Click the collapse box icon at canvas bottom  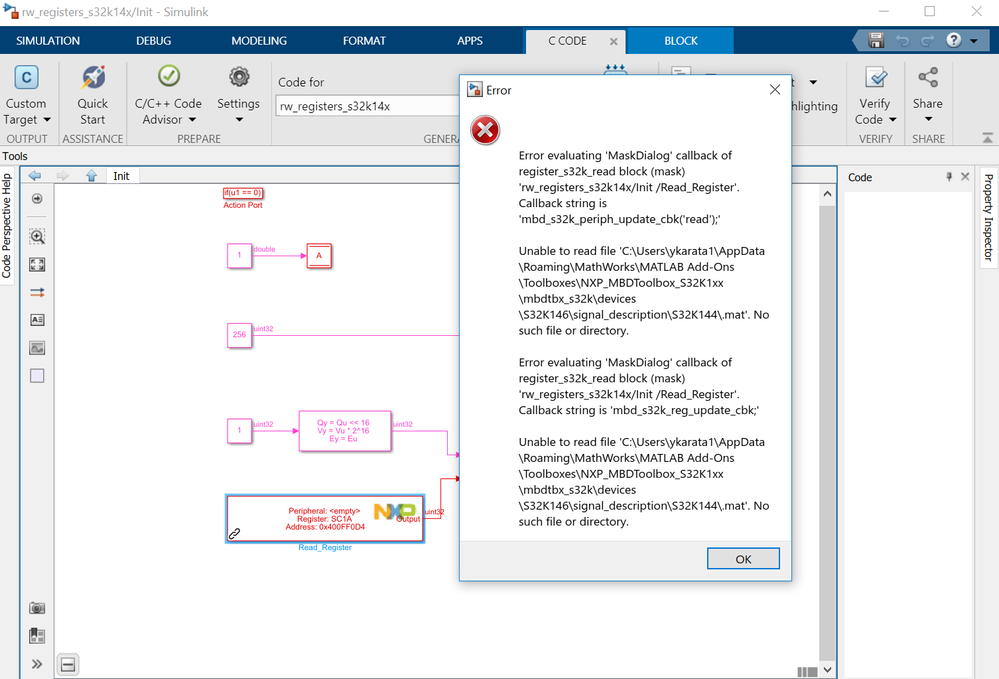tap(68, 665)
